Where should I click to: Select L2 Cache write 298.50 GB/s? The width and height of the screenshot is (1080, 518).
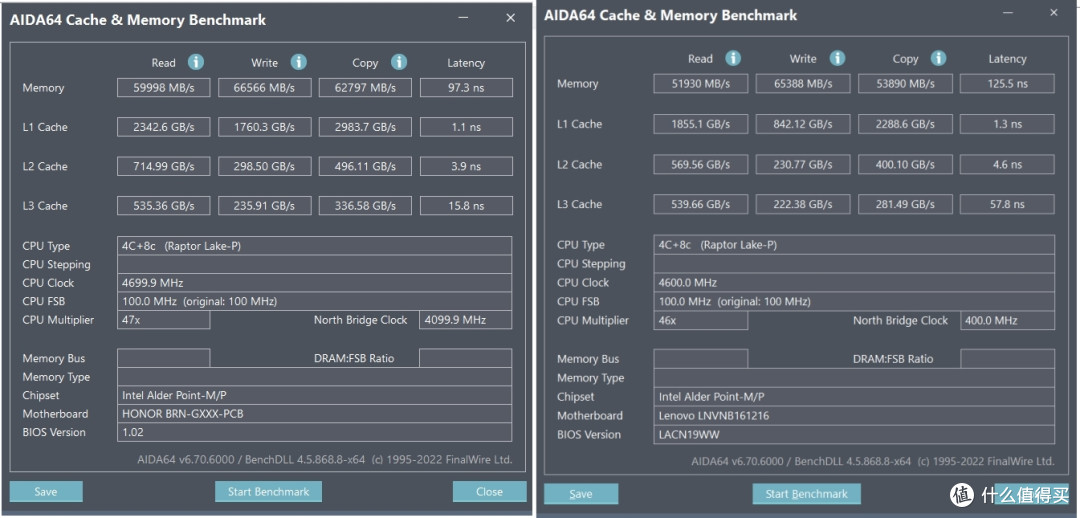(x=264, y=167)
